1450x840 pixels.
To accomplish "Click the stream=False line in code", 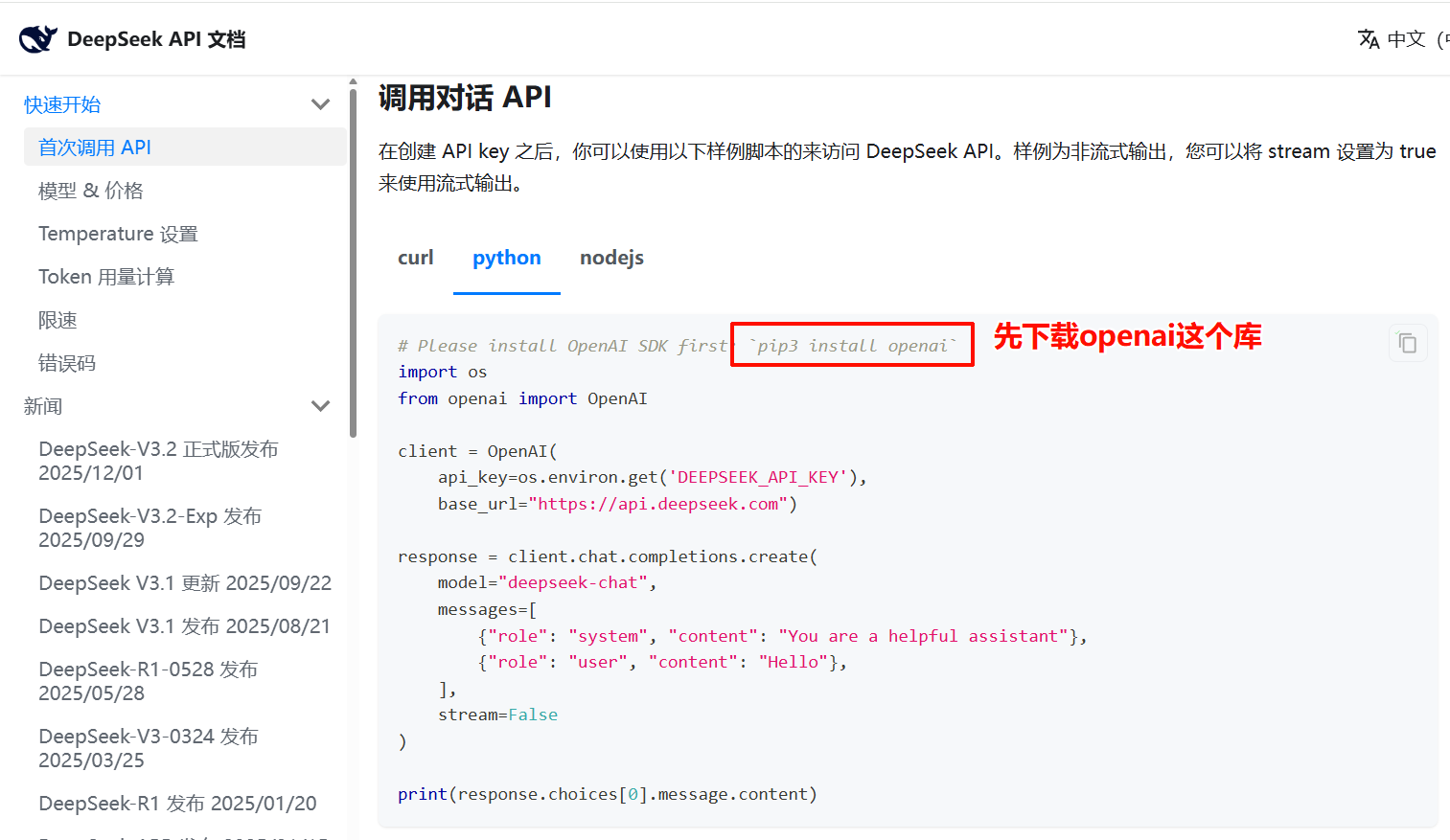I will pos(497,715).
